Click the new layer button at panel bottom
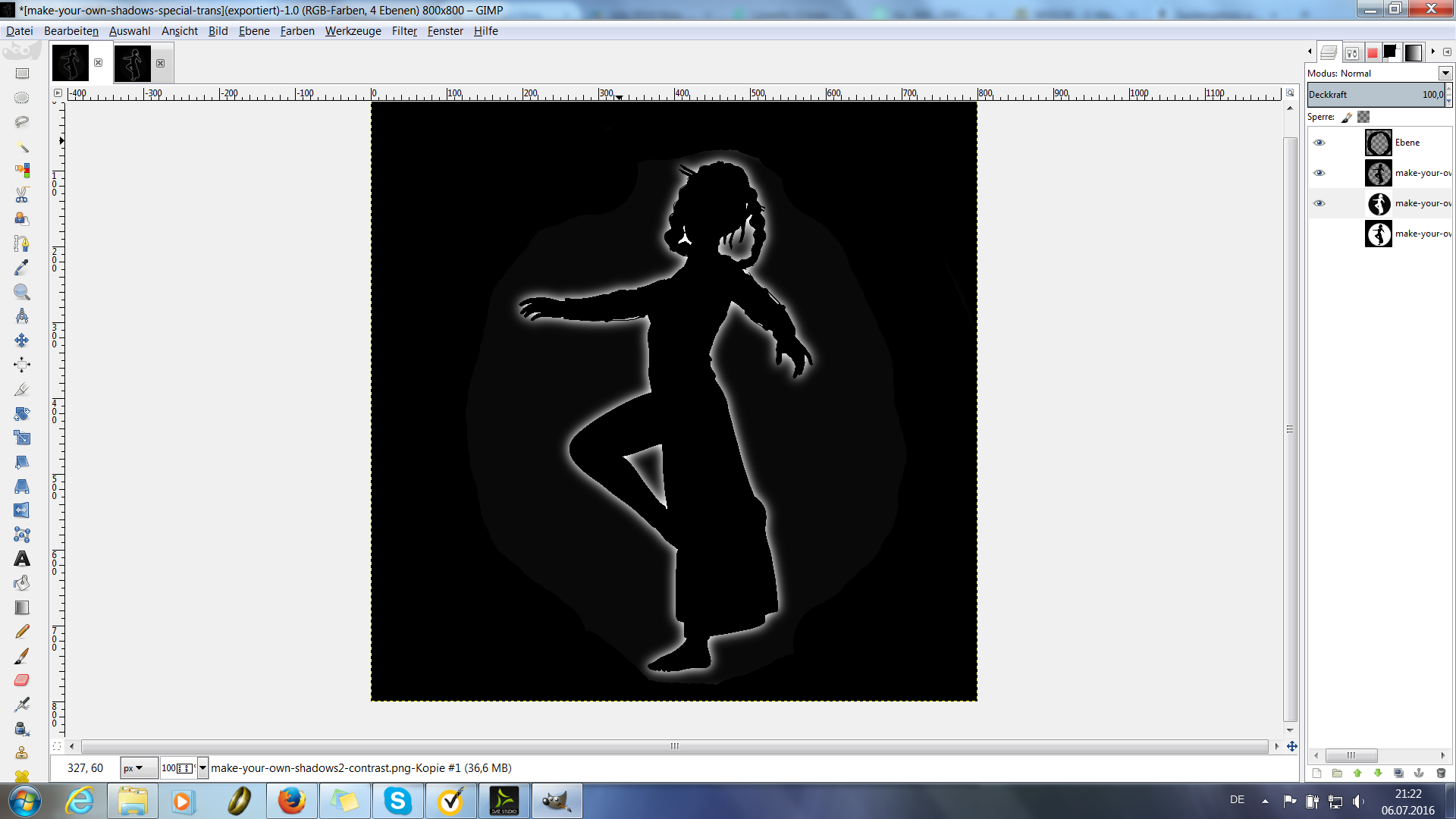1456x819 pixels. (1317, 773)
